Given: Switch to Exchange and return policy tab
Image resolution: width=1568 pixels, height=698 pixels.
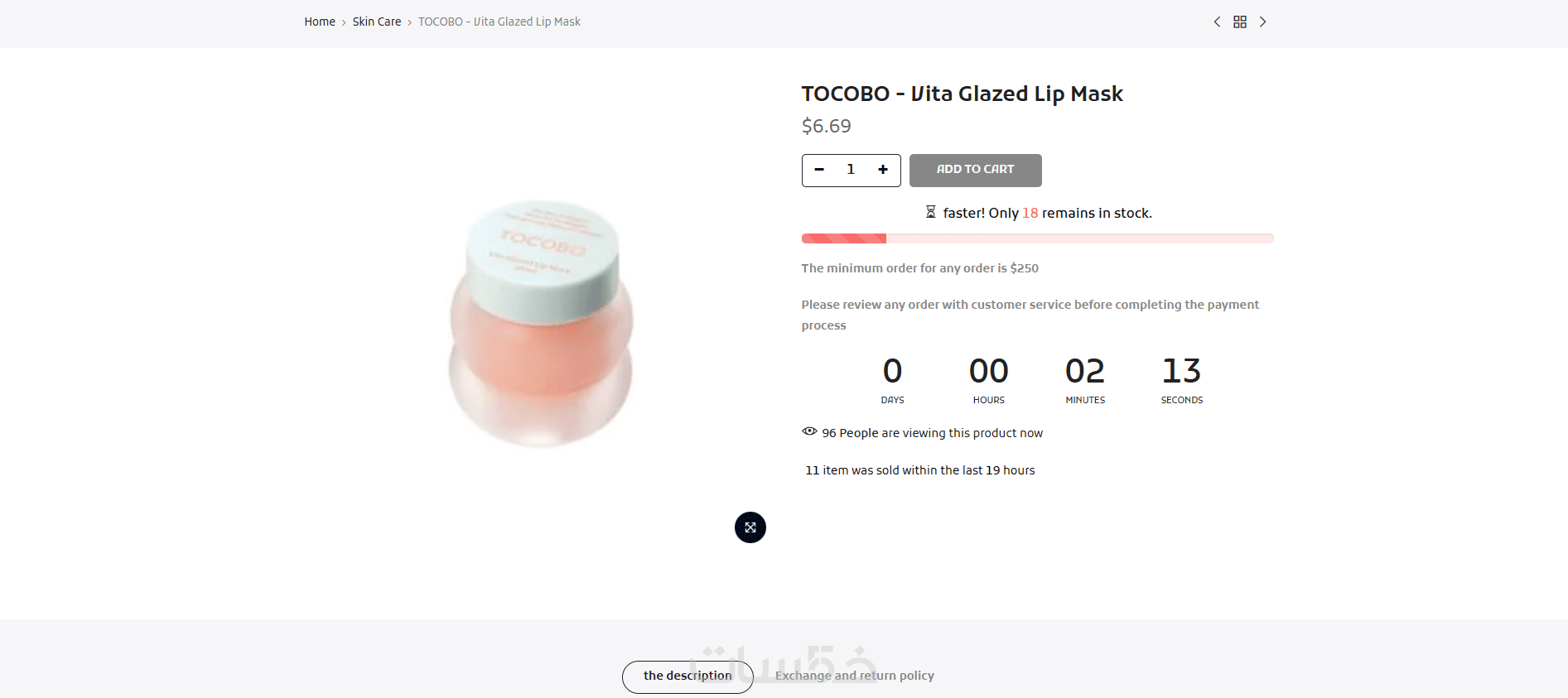Looking at the screenshot, I should coord(855,676).
